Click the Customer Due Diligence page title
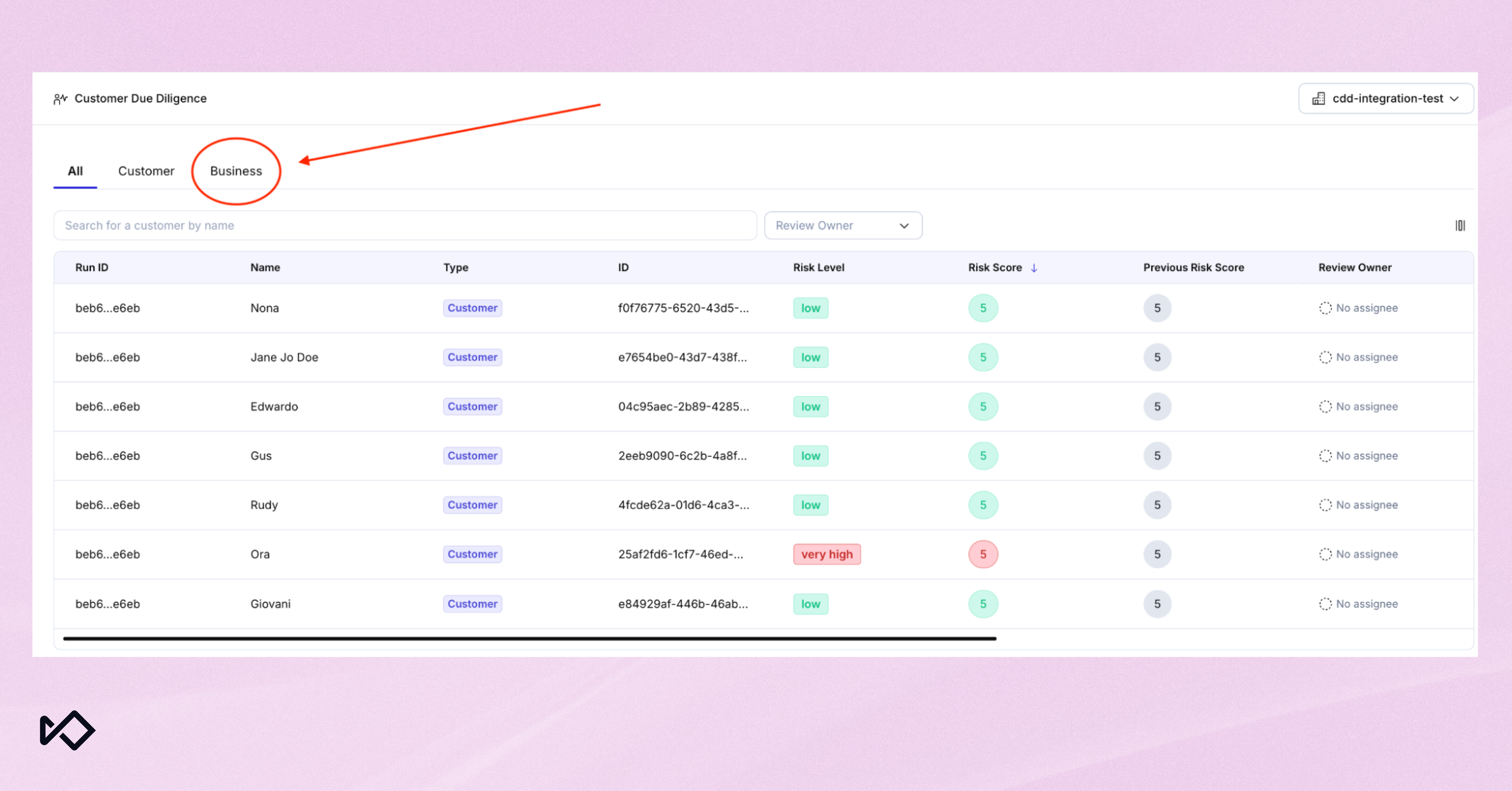The image size is (1512, 791). [140, 99]
